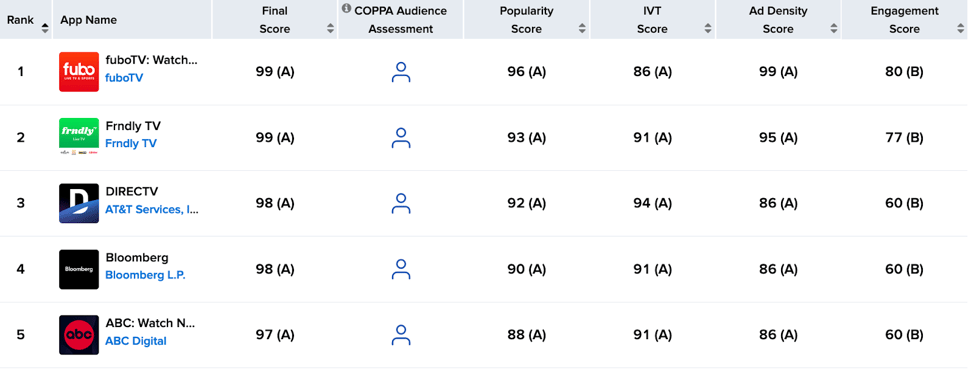
Task: Click the ABC app logo icon
Action: (79, 335)
